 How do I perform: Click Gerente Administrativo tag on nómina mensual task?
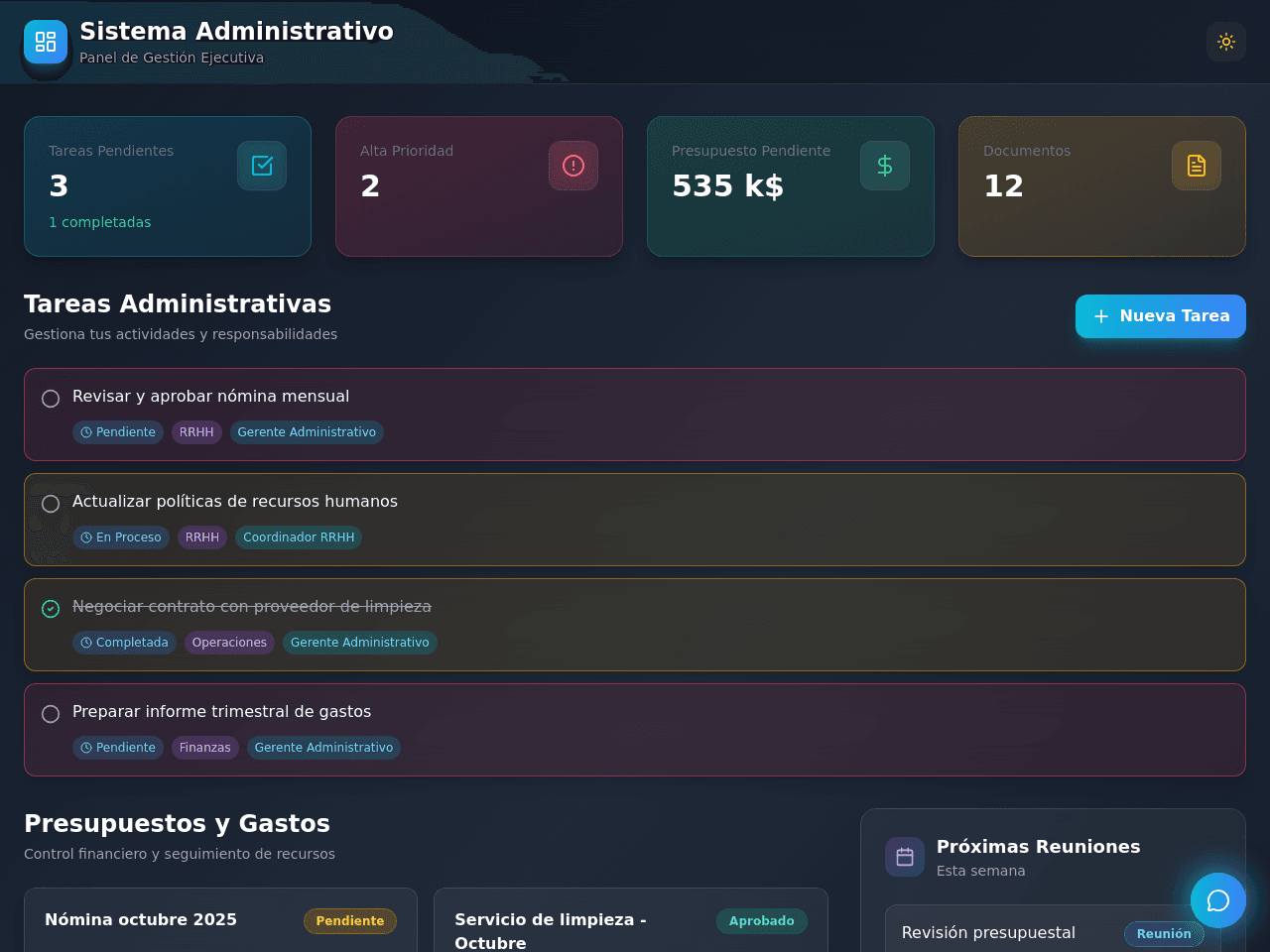pos(307,432)
